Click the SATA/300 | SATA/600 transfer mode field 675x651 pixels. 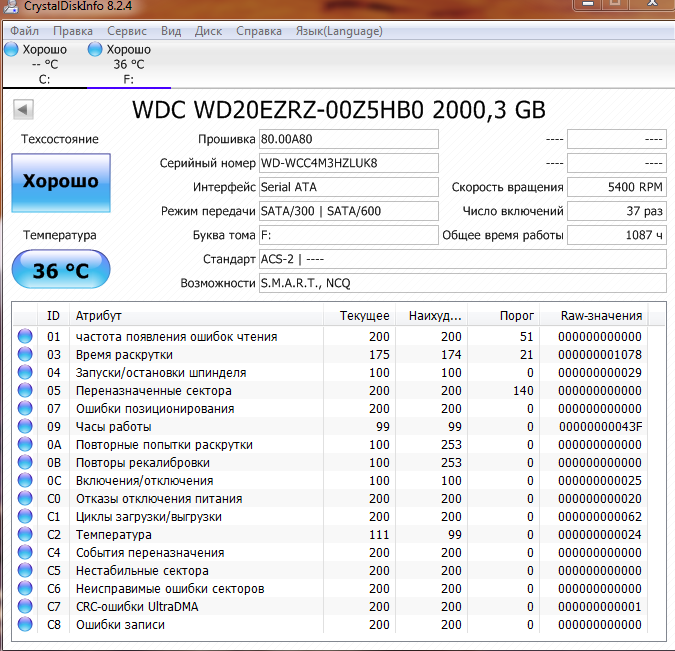coord(349,211)
